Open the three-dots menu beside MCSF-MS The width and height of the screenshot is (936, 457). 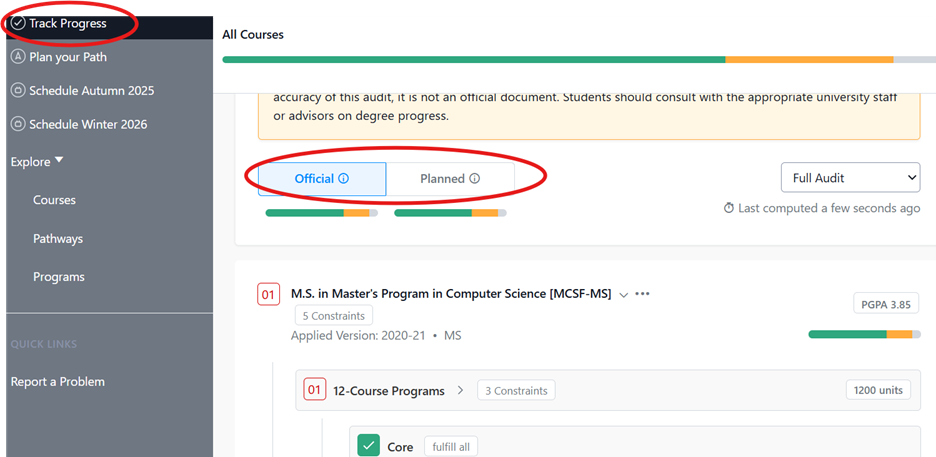coord(642,294)
